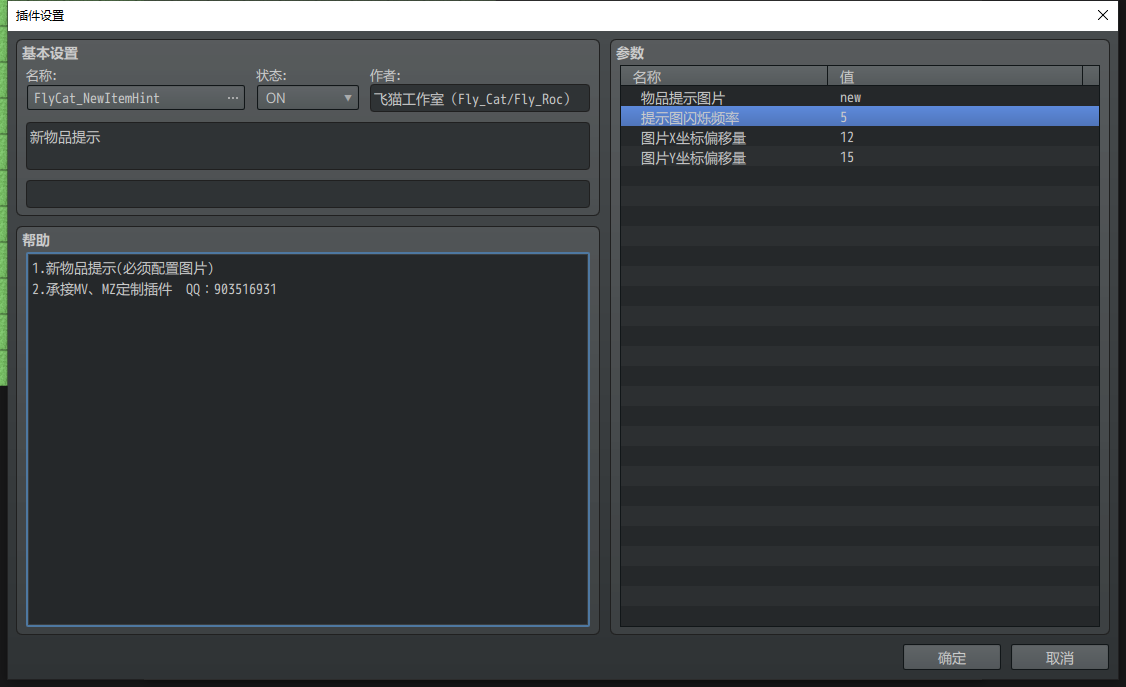Click the value 12 cell
The image size is (1126, 687).
tap(963, 137)
